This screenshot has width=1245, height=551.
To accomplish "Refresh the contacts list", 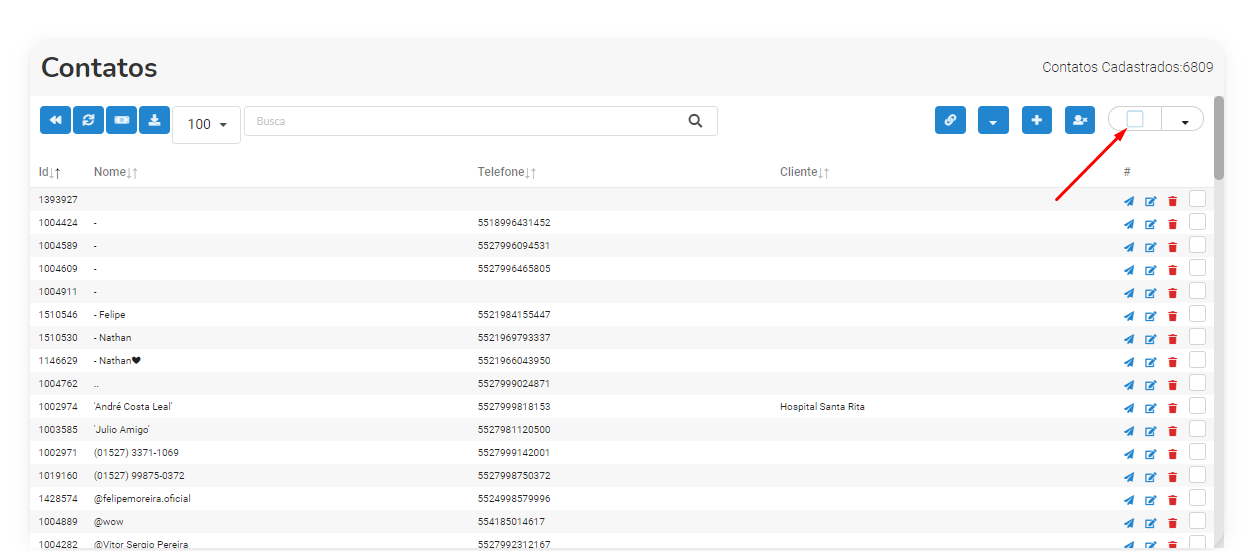I will click(88, 120).
